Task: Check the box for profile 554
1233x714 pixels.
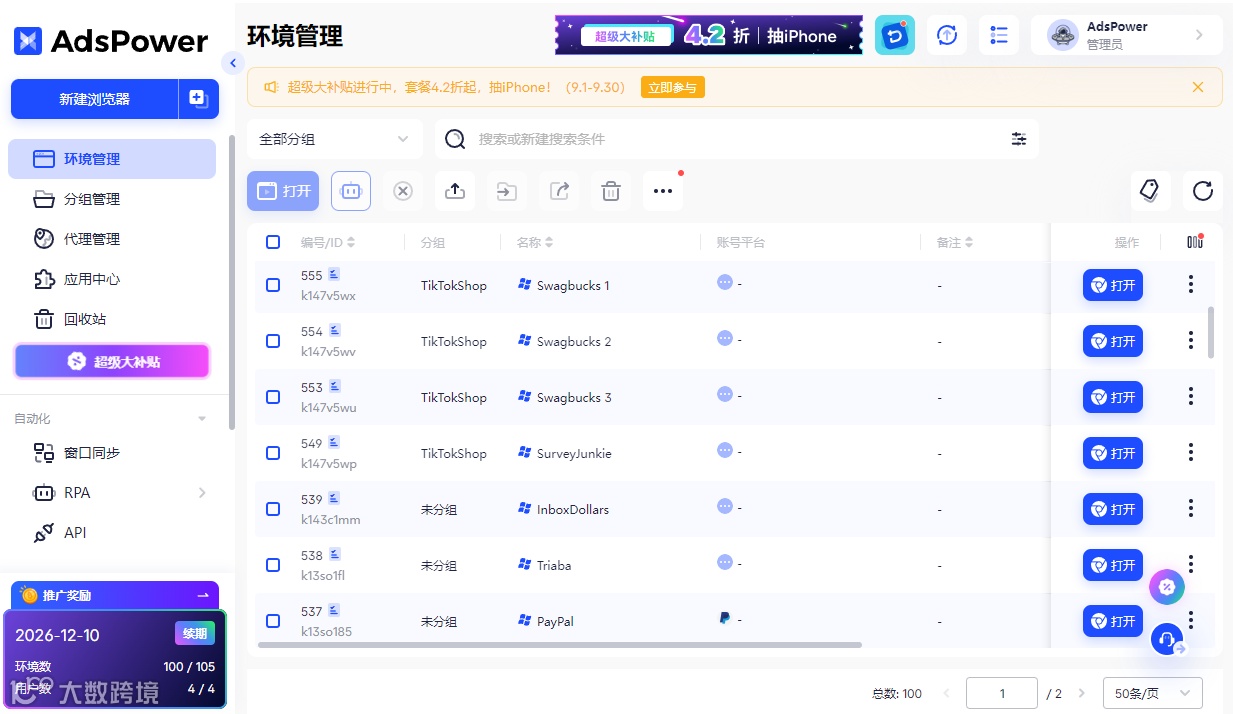Action: pos(273,341)
